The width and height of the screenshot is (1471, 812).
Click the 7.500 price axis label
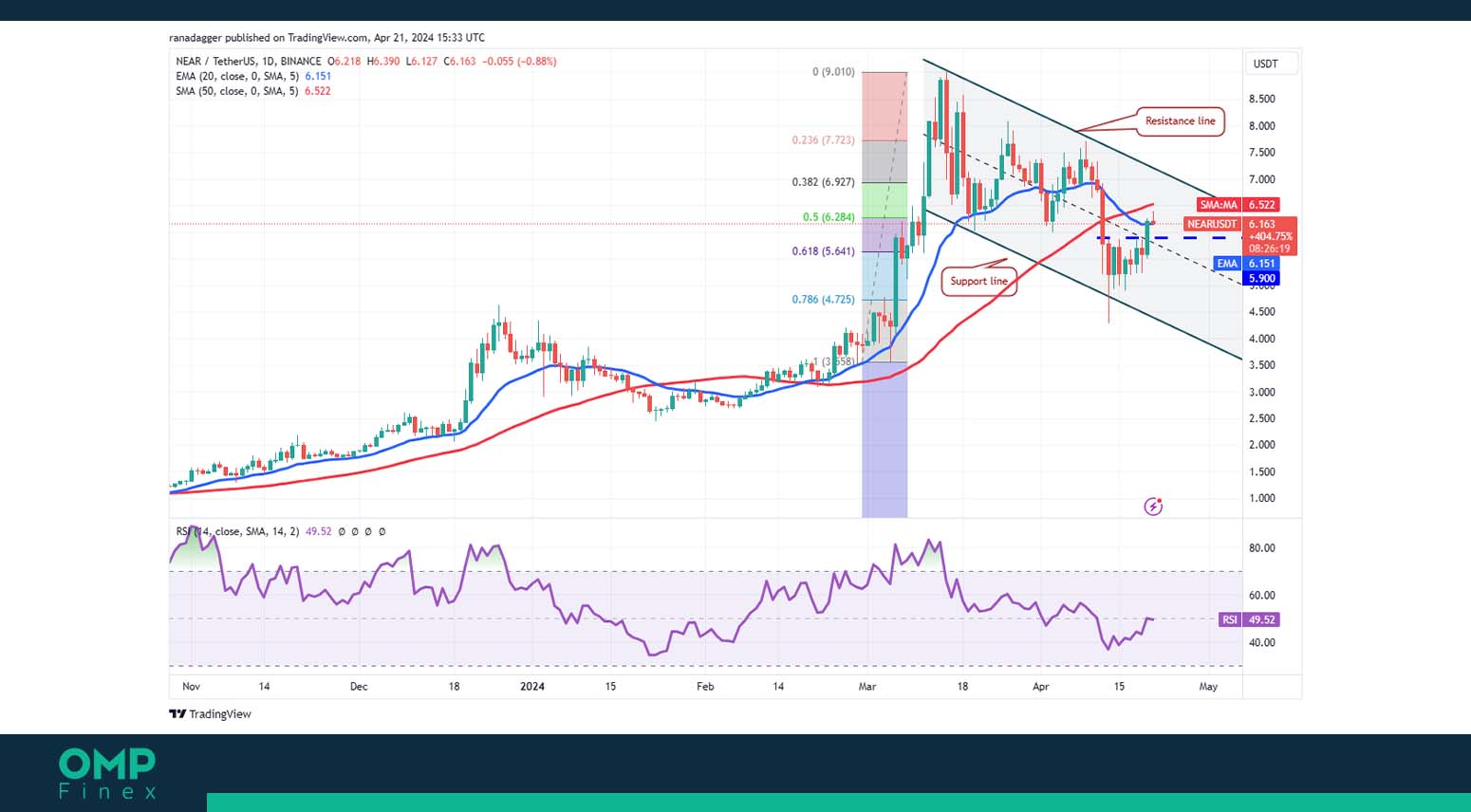1262,153
